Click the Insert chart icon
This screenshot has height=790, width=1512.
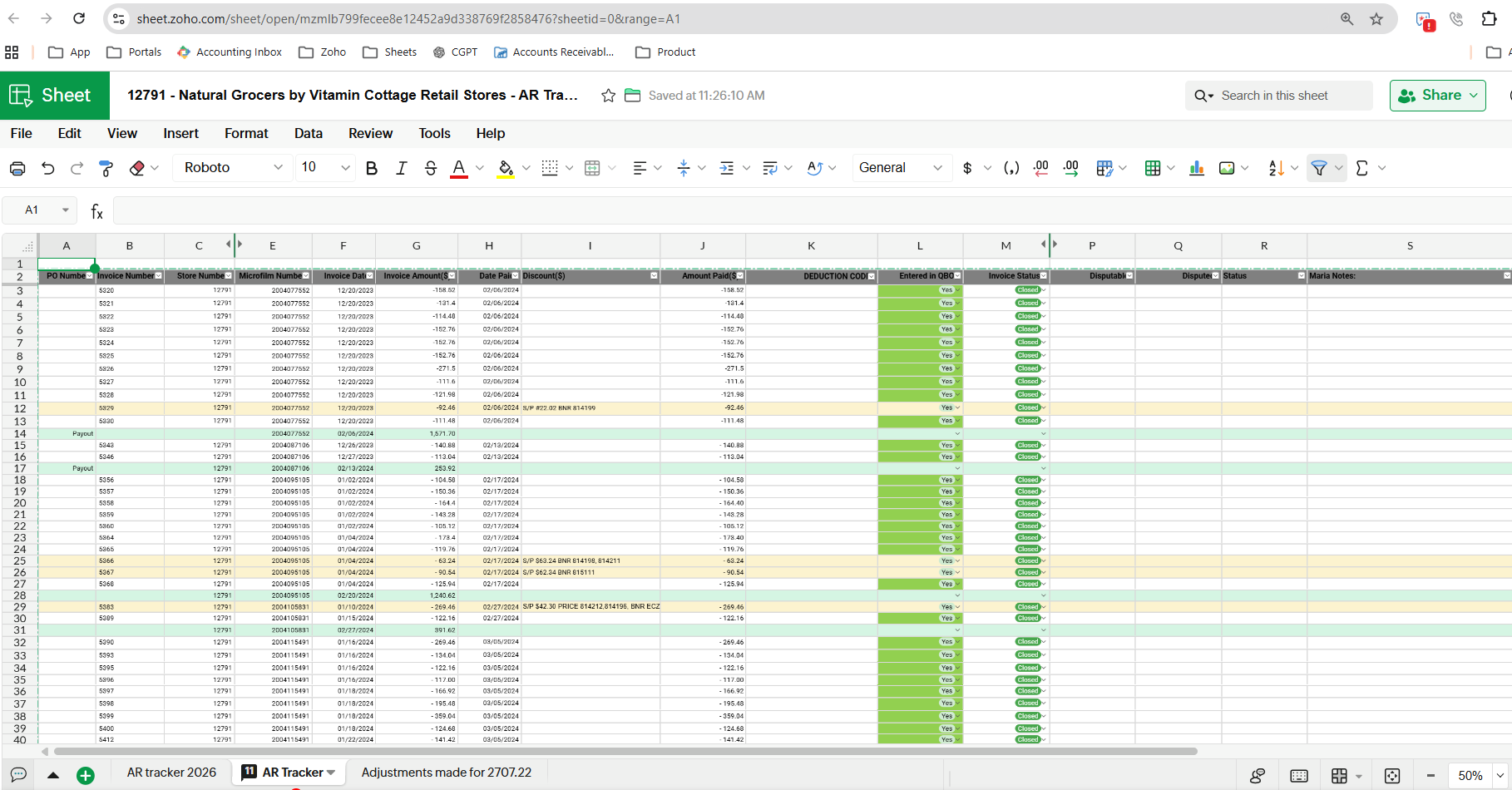click(1197, 169)
